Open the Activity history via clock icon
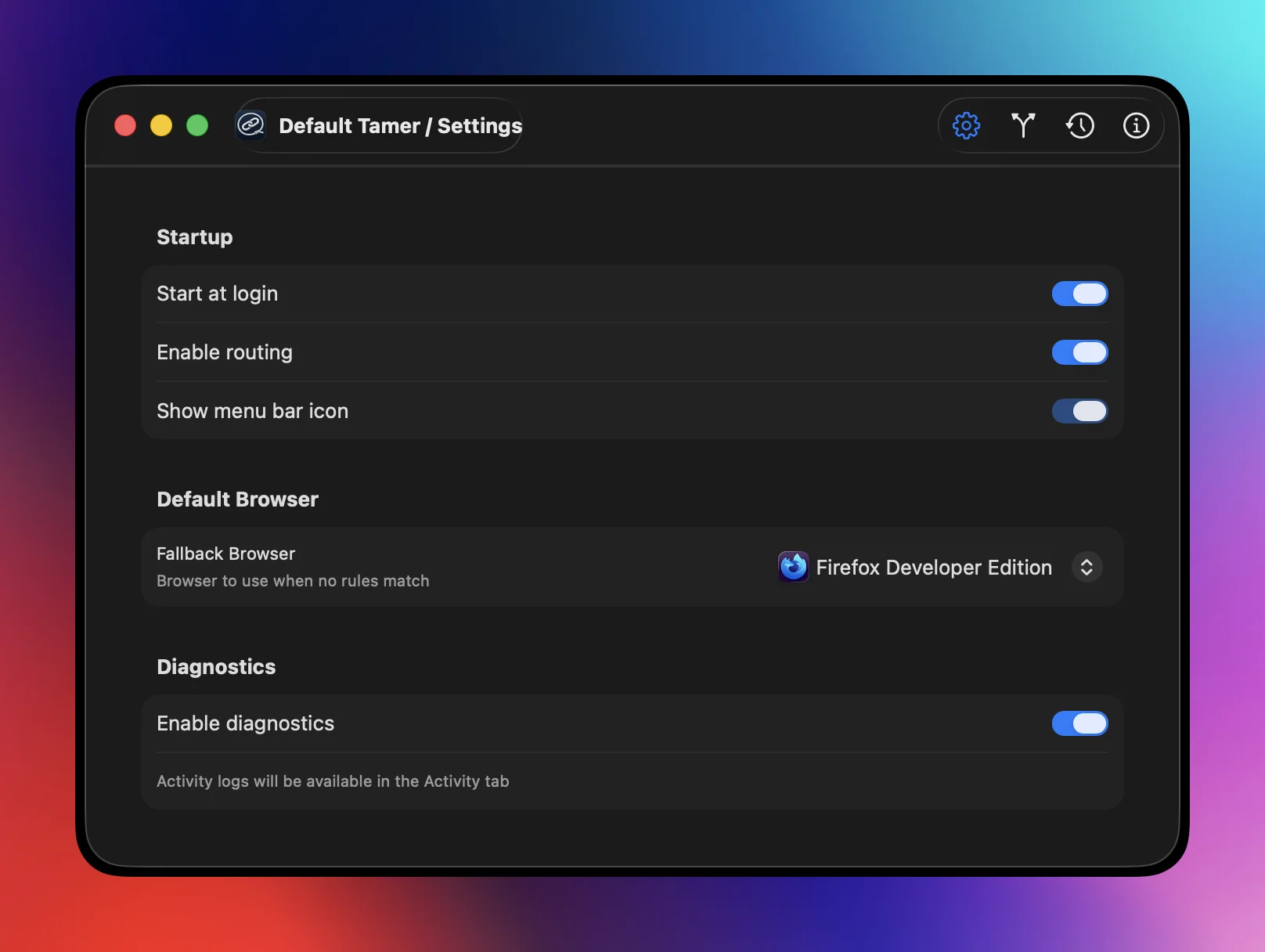The image size is (1265, 952). 1080,125
